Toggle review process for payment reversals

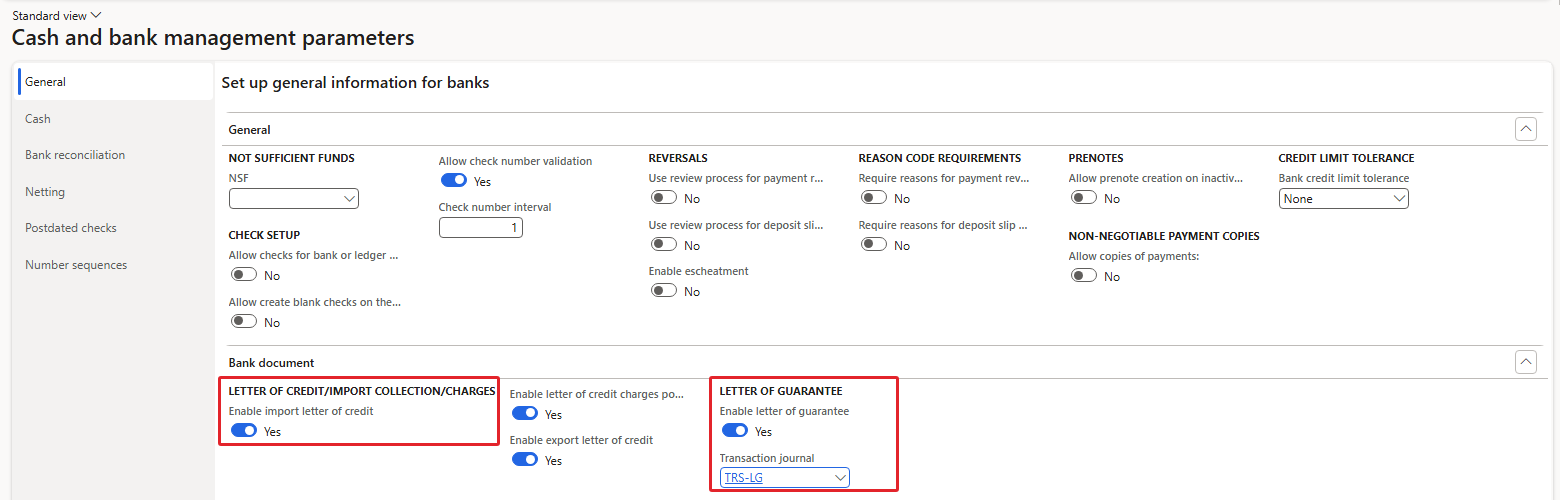pyautogui.click(x=664, y=198)
